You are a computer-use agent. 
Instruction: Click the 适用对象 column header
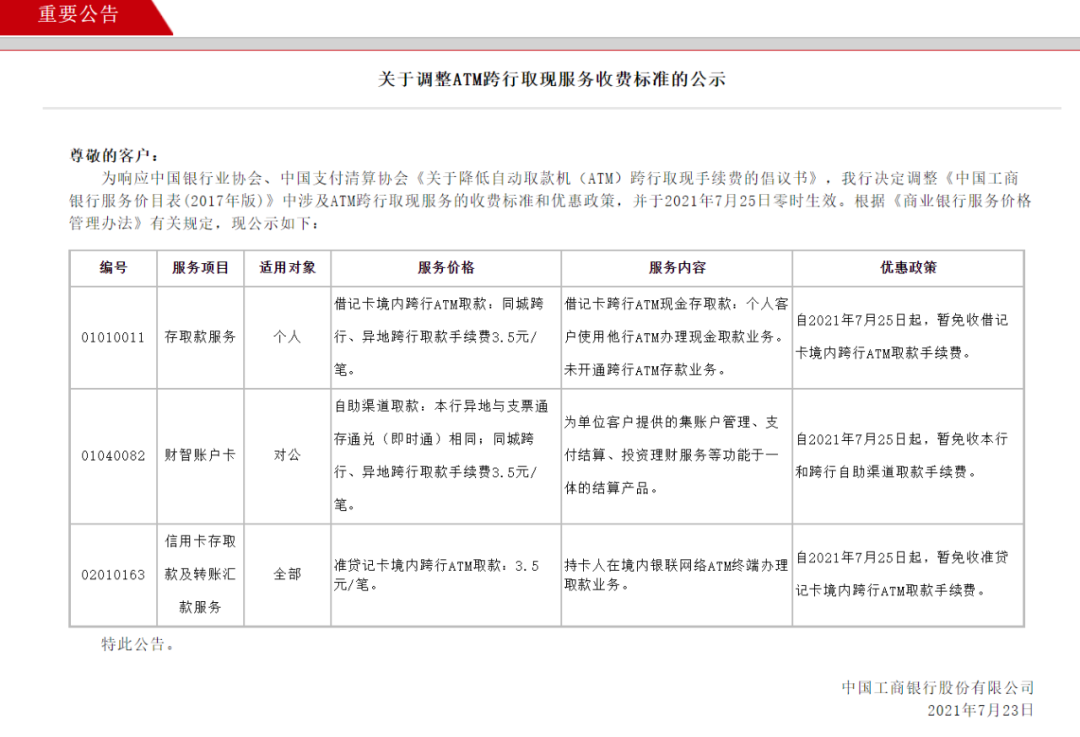click(287, 268)
